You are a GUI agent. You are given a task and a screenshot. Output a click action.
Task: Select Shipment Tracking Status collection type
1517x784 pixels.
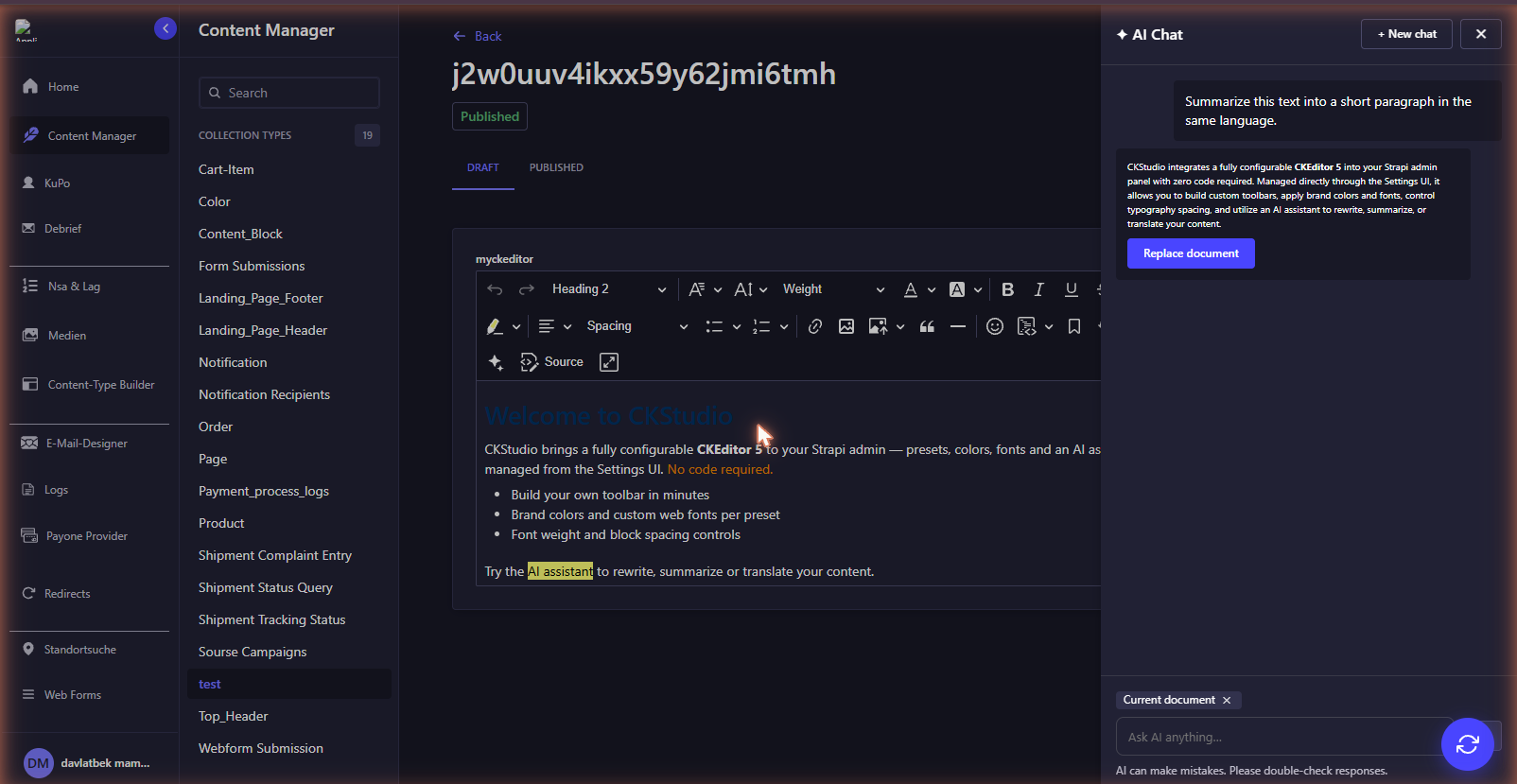pyautogui.click(x=271, y=619)
